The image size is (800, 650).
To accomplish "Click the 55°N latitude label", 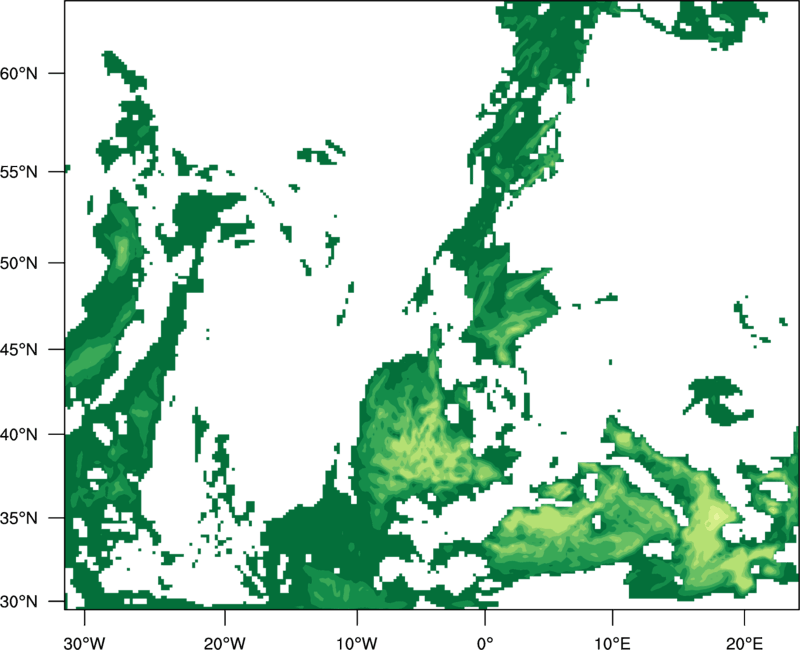I will 19,172.
